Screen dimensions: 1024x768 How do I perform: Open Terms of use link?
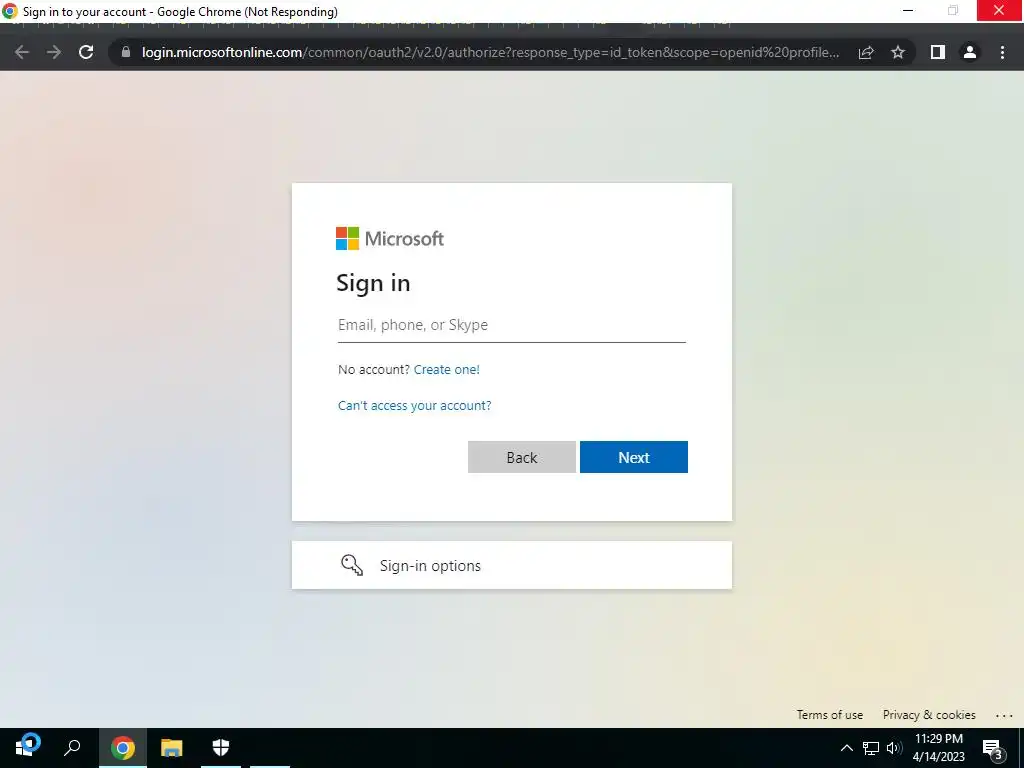(829, 714)
